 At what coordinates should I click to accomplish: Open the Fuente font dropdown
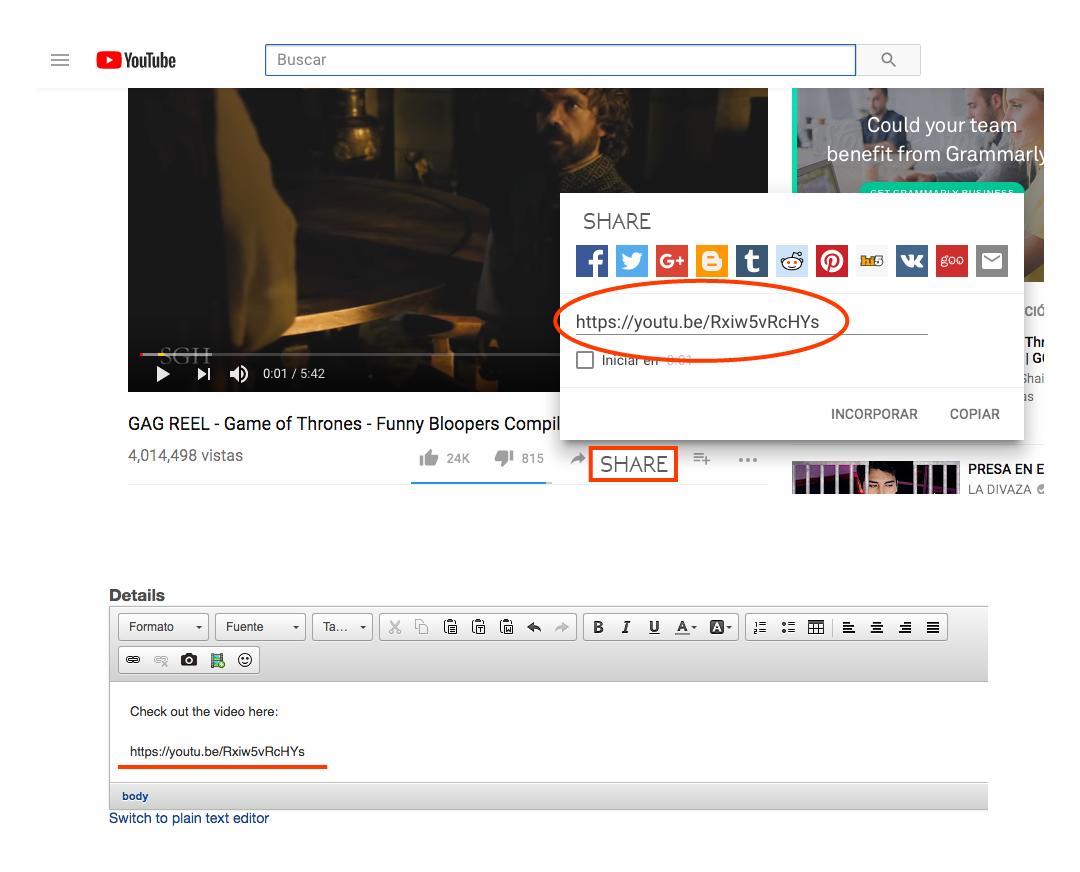260,627
